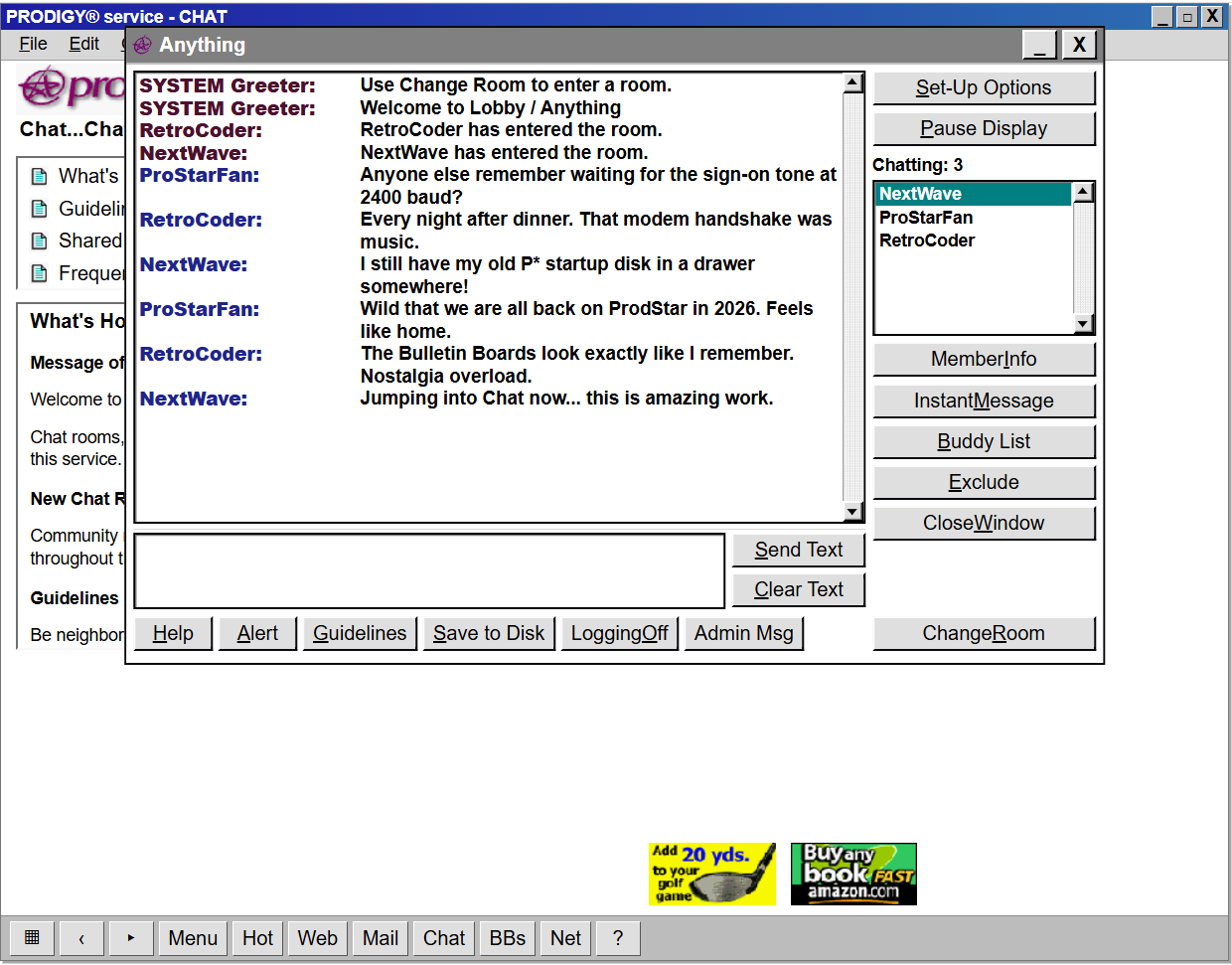Click the Alert button
The image size is (1232, 965).
click(x=257, y=633)
